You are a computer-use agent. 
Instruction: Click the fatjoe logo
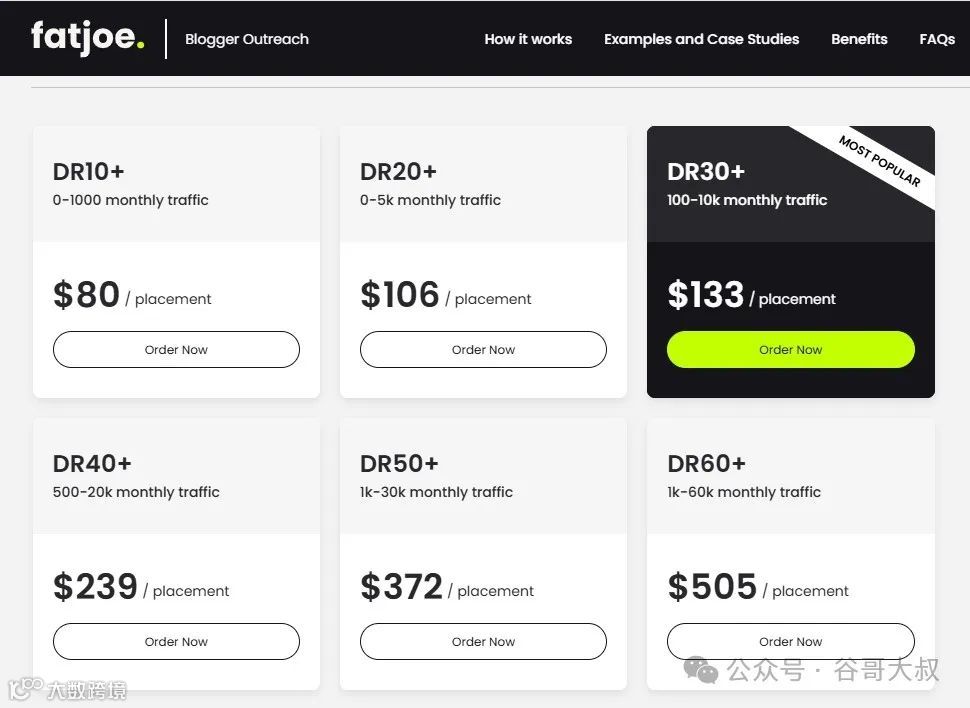click(x=88, y=37)
